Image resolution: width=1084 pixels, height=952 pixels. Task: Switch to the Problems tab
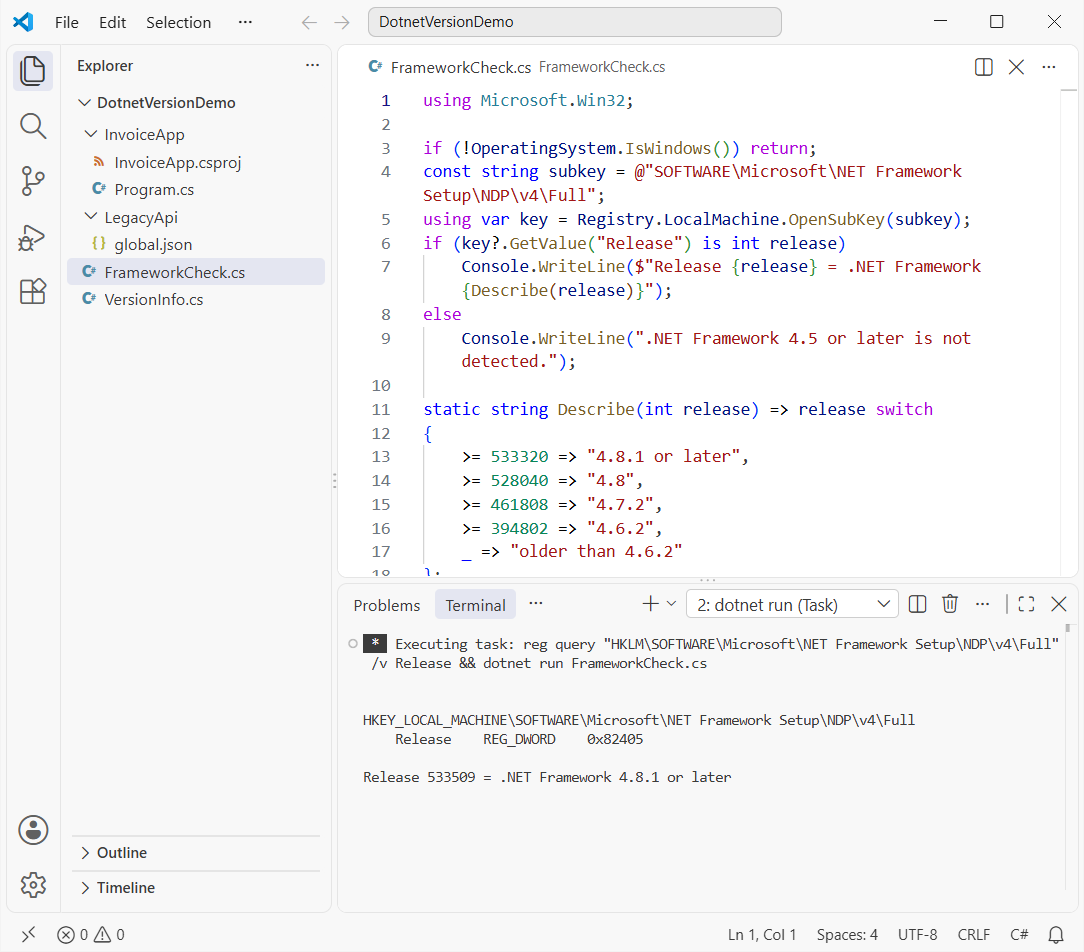tap(386, 605)
